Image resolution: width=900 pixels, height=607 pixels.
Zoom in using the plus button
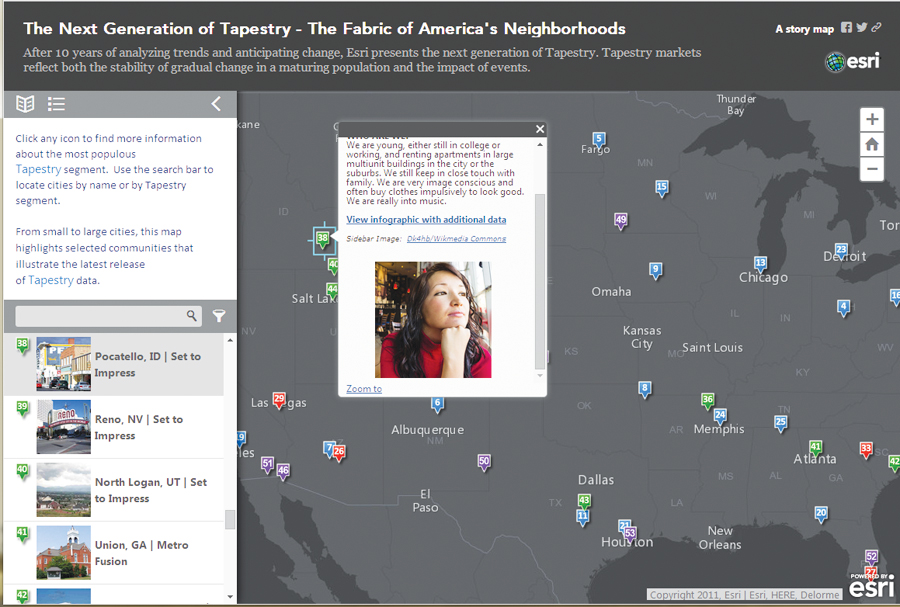pos(871,120)
